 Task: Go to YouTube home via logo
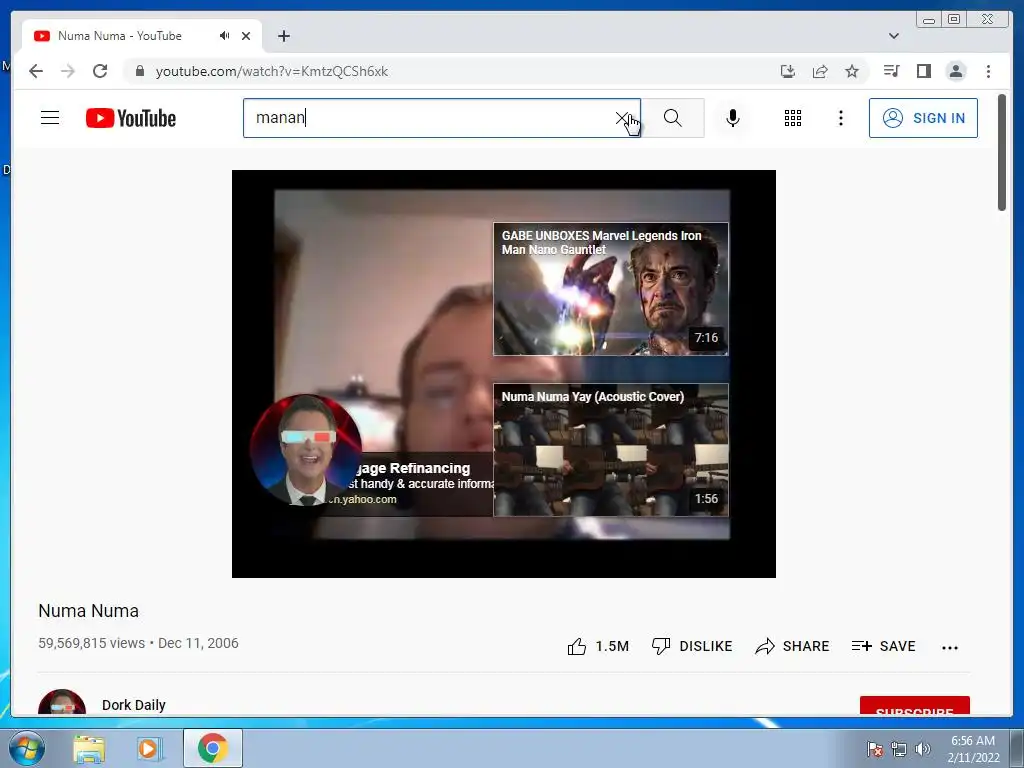coord(131,118)
